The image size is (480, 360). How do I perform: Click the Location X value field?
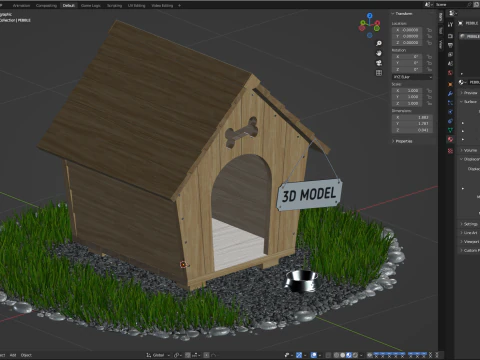(x=407, y=30)
